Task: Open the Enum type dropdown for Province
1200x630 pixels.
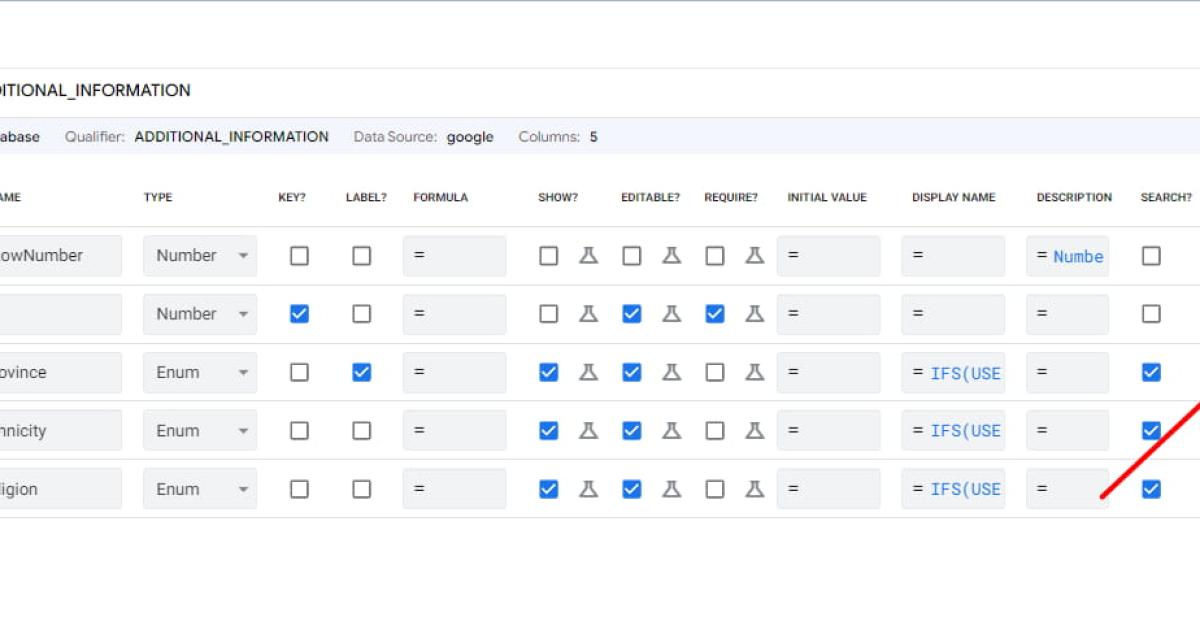Action: tap(199, 372)
